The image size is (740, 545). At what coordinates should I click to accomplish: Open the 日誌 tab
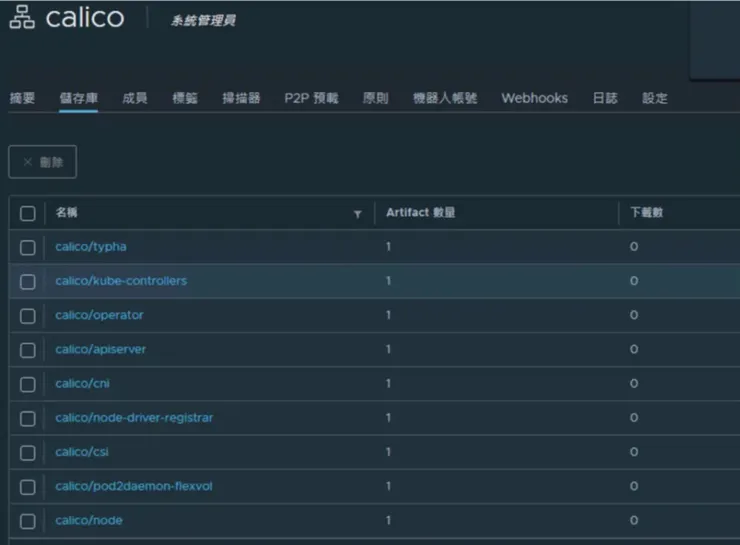coord(605,98)
